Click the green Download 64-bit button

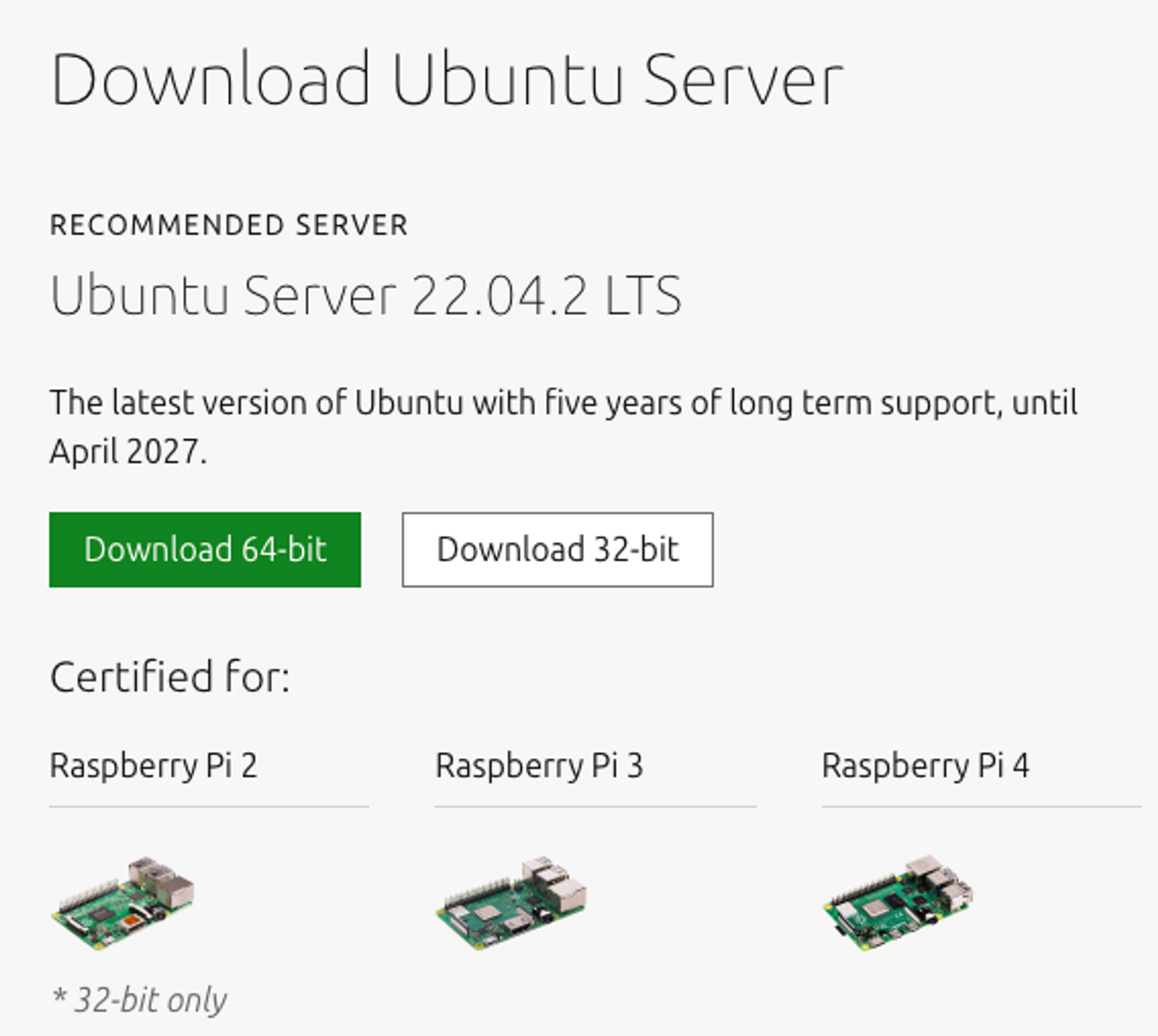[x=205, y=550]
